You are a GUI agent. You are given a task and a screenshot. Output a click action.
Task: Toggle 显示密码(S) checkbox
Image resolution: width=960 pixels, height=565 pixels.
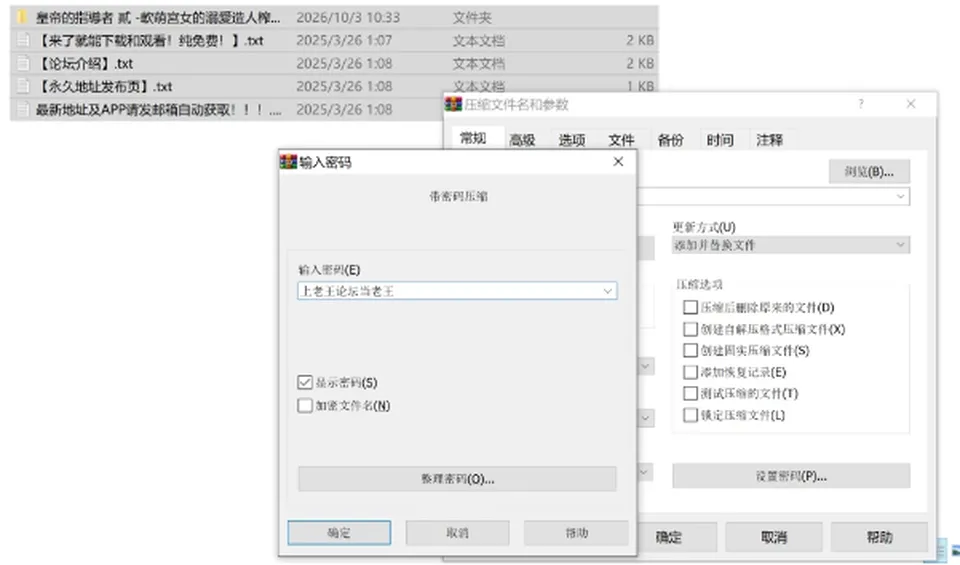pyautogui.click(x=305, y=383)
